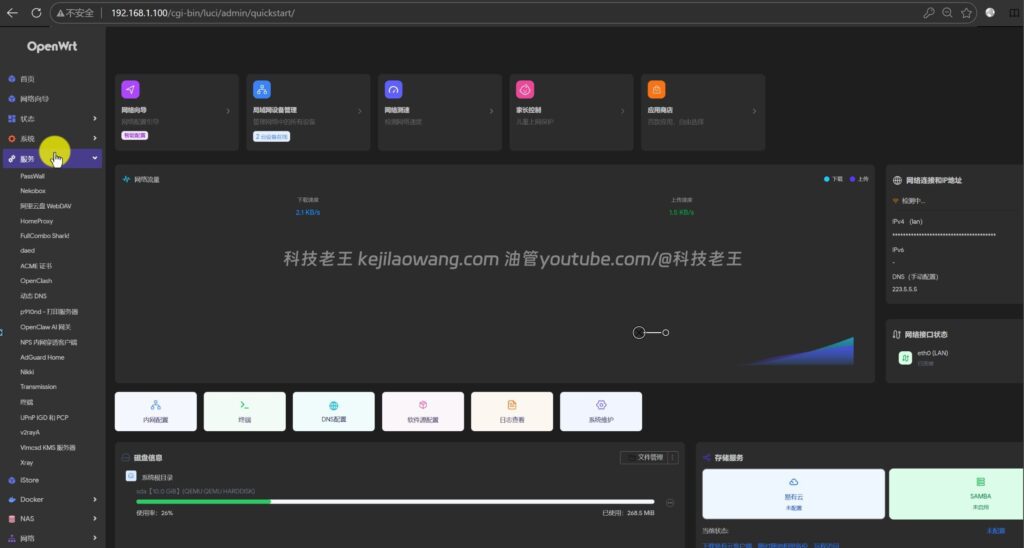The width and height of the screenshot is (1024, 548).
Task: Click the 终端 terminal shortcut button
Action: click(x=244, y=411)
